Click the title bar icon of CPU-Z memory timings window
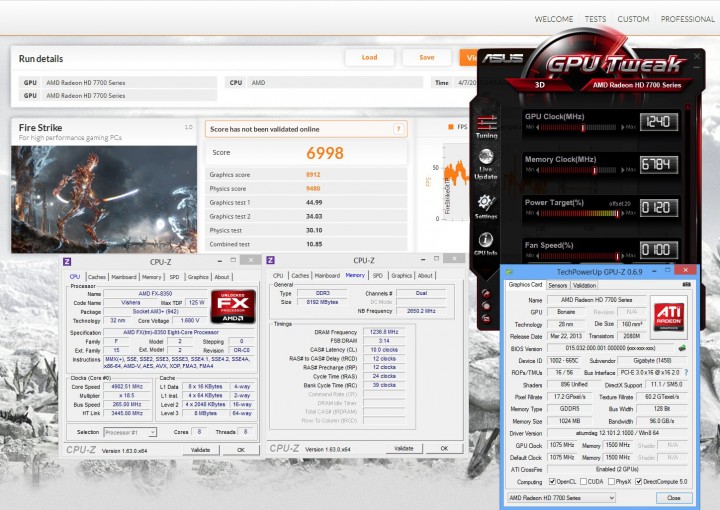 coord(270,260)
